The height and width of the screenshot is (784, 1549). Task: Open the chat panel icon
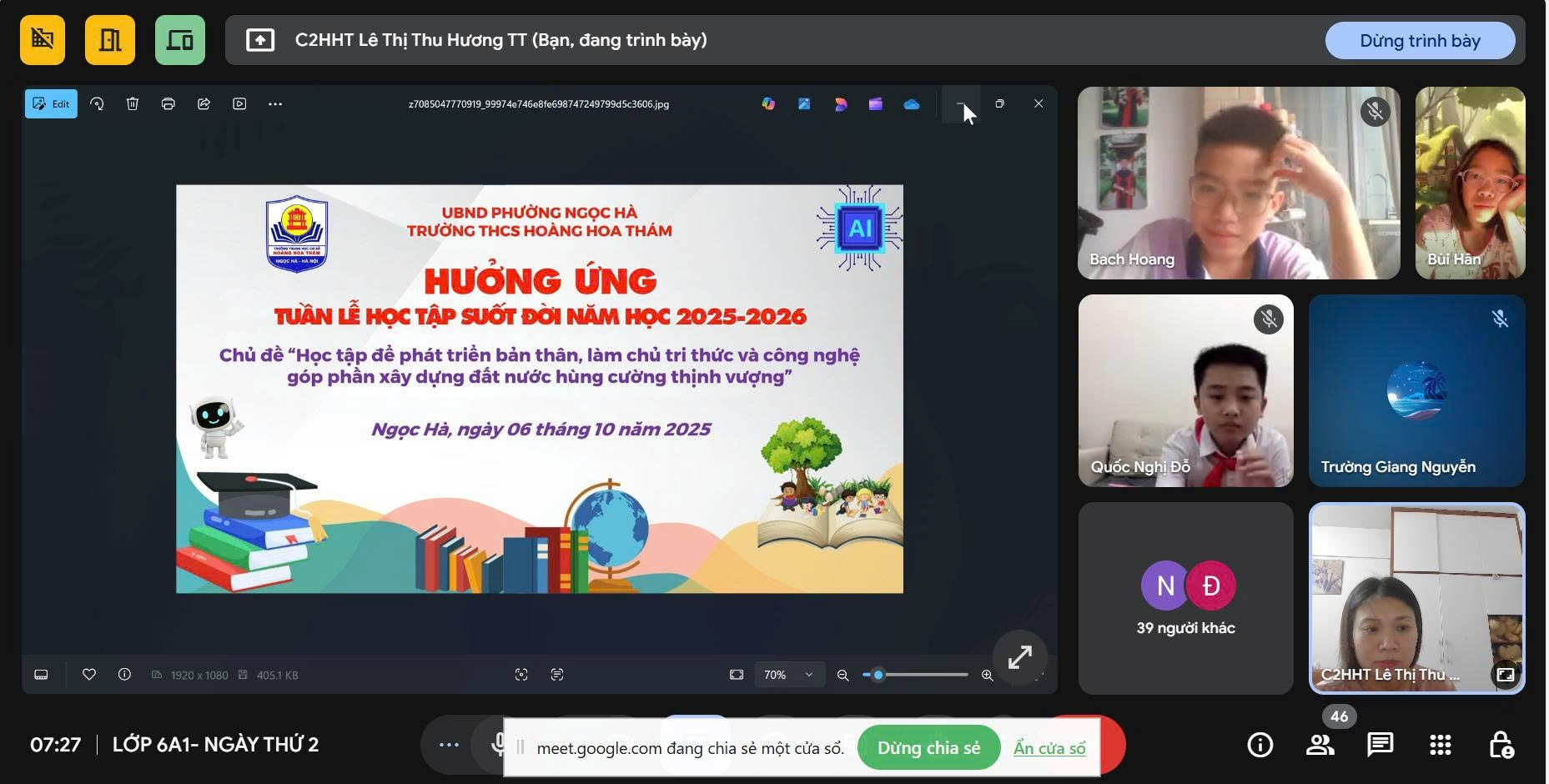(1380, 744)
